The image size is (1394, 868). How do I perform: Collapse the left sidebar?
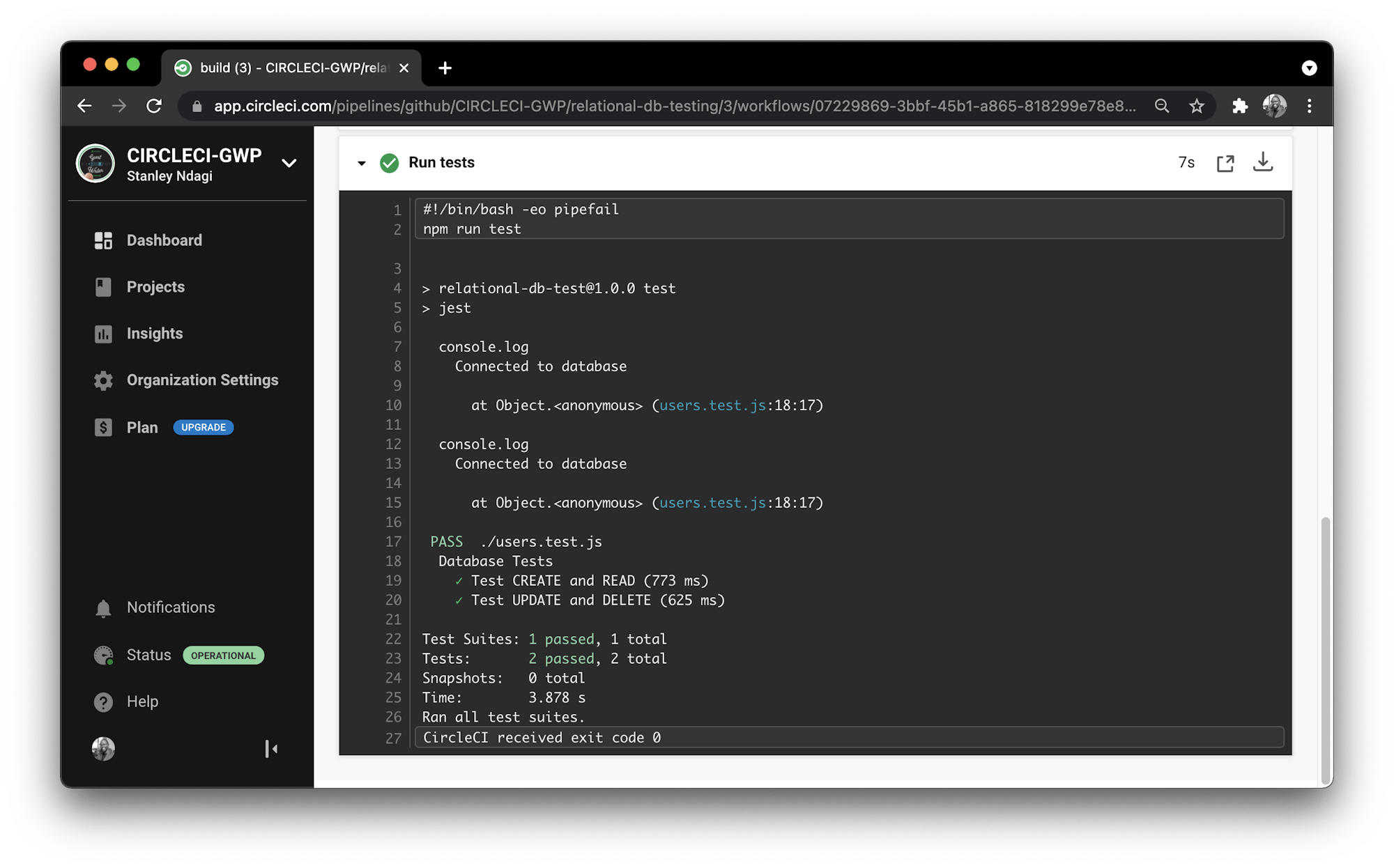(x=271, y=749)
